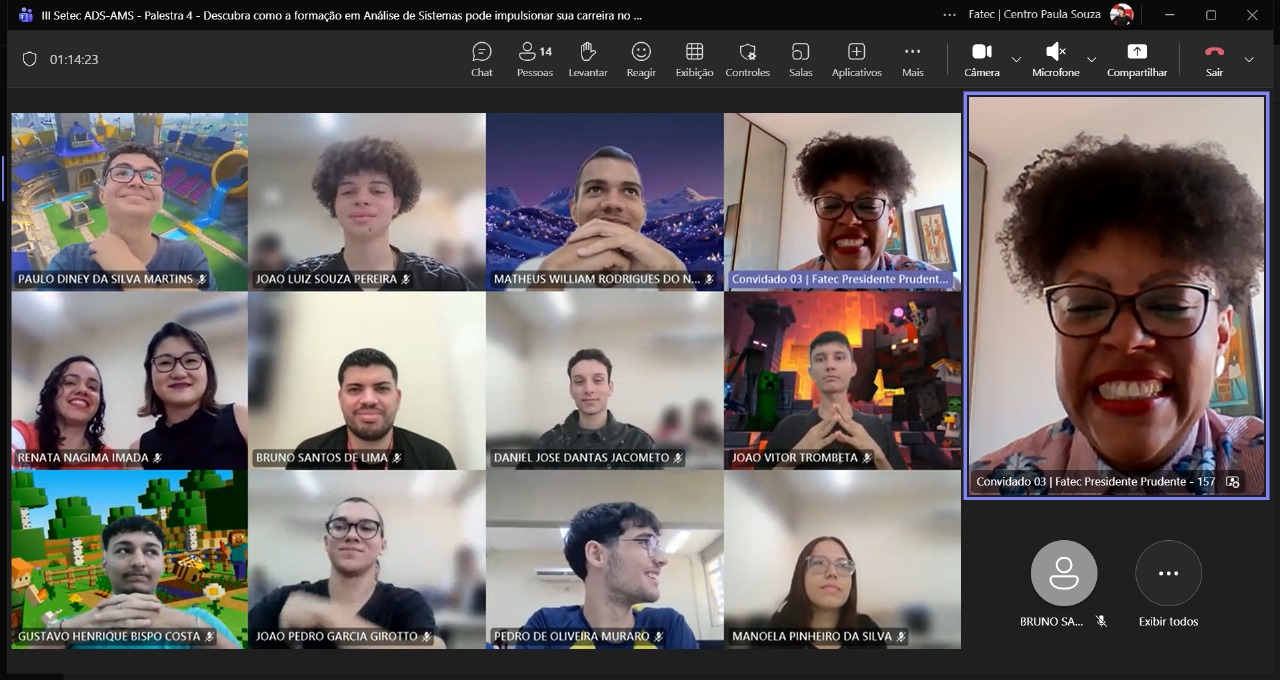The width and height of the screenshot is (1280, 680).
Task: Raise hand with Levantar button
Action: coord(588,59)
